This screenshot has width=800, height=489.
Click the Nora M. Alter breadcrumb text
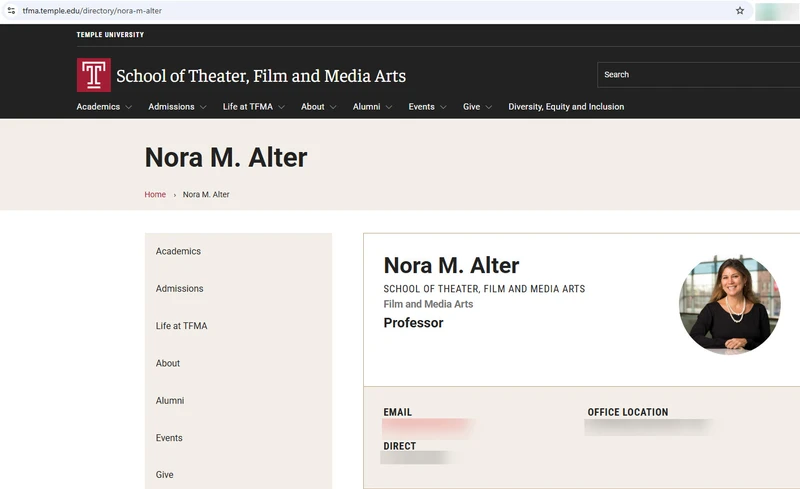(206, 194)
